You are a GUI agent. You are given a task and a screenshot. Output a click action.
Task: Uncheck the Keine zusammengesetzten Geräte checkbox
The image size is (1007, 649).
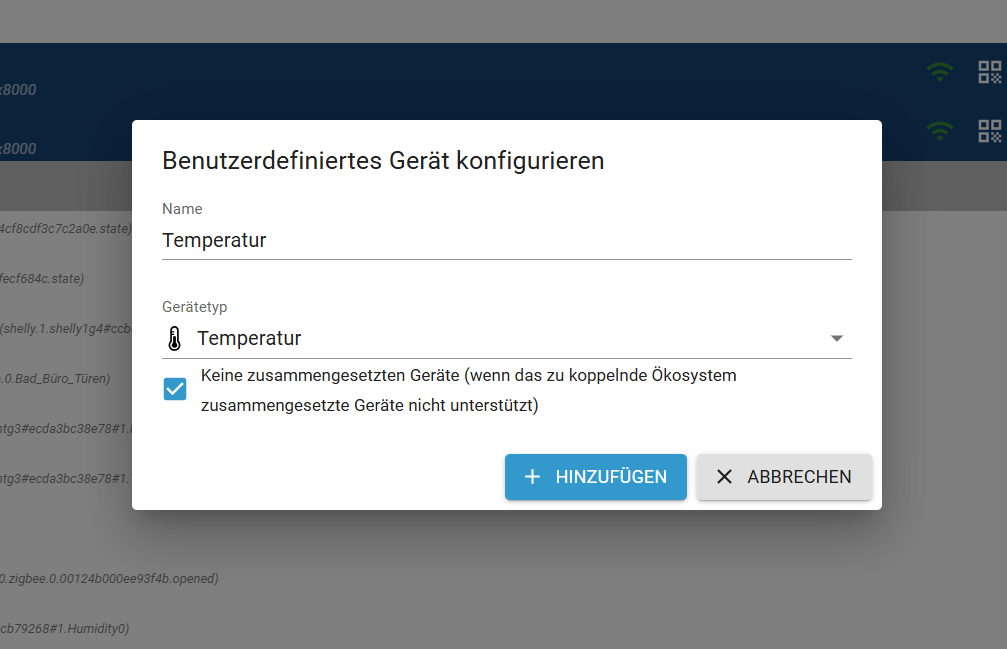click(x=175, y=389)
